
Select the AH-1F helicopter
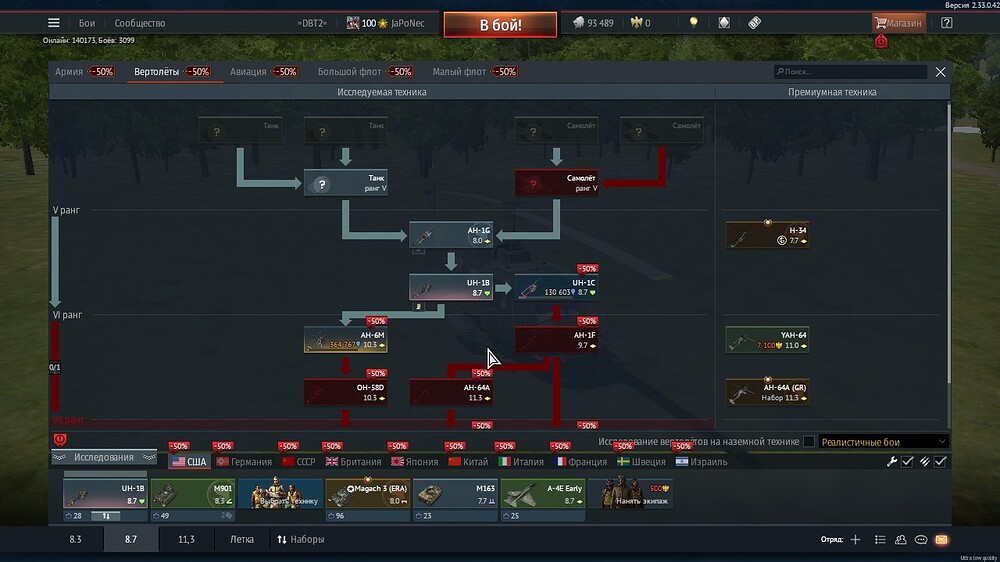tap(556, 340)
